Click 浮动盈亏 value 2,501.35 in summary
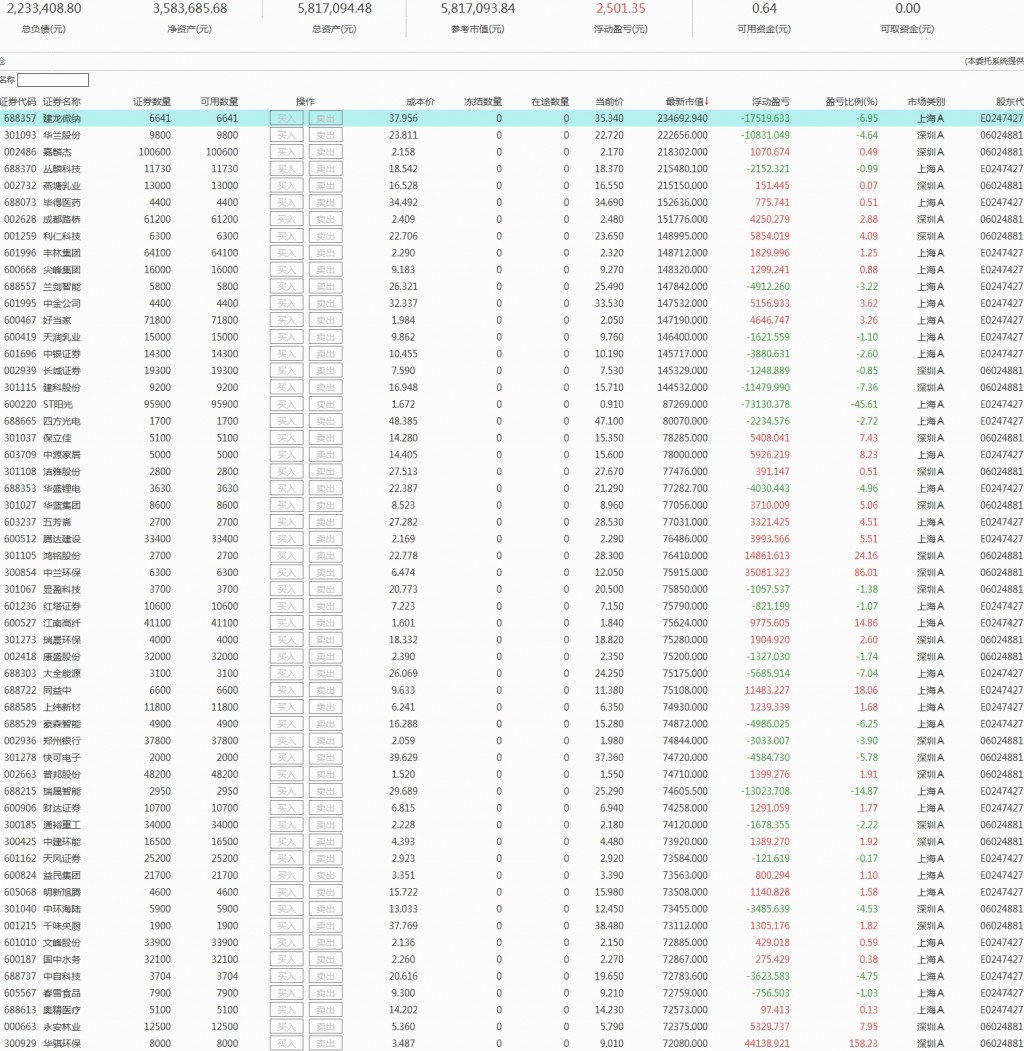 click(x=621, y=9)
